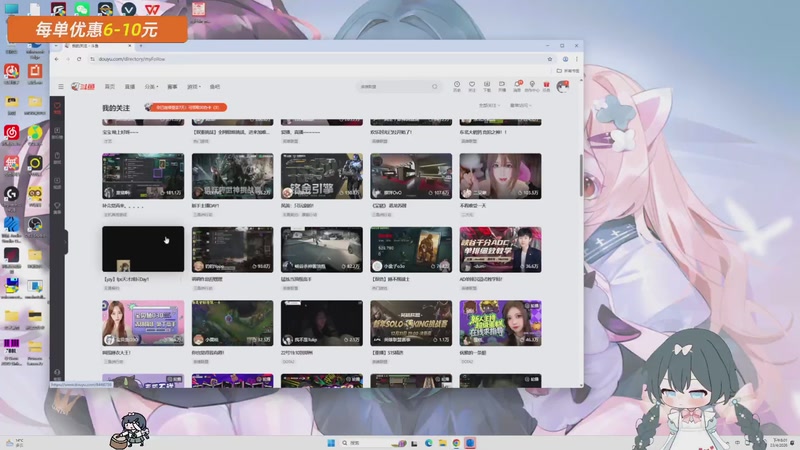Open the dark 2.1万 stream thumbnail
The height and width of the screenshot is (450, 800).
click(322, 323)
